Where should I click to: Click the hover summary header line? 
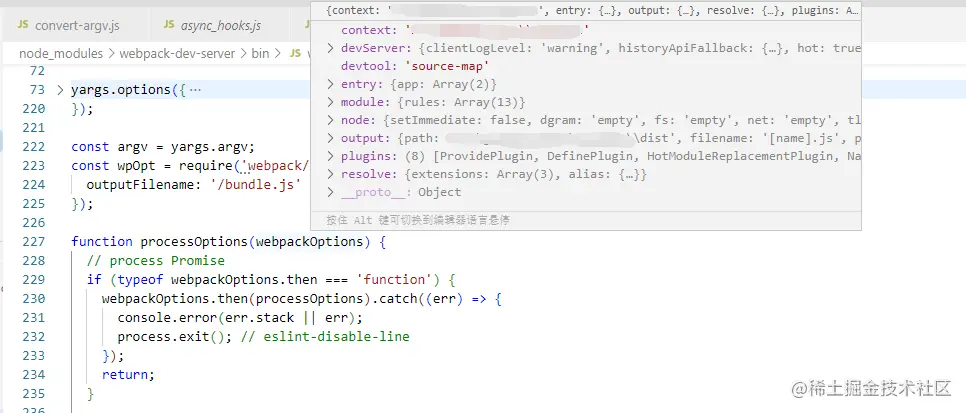tap(585, 10)
